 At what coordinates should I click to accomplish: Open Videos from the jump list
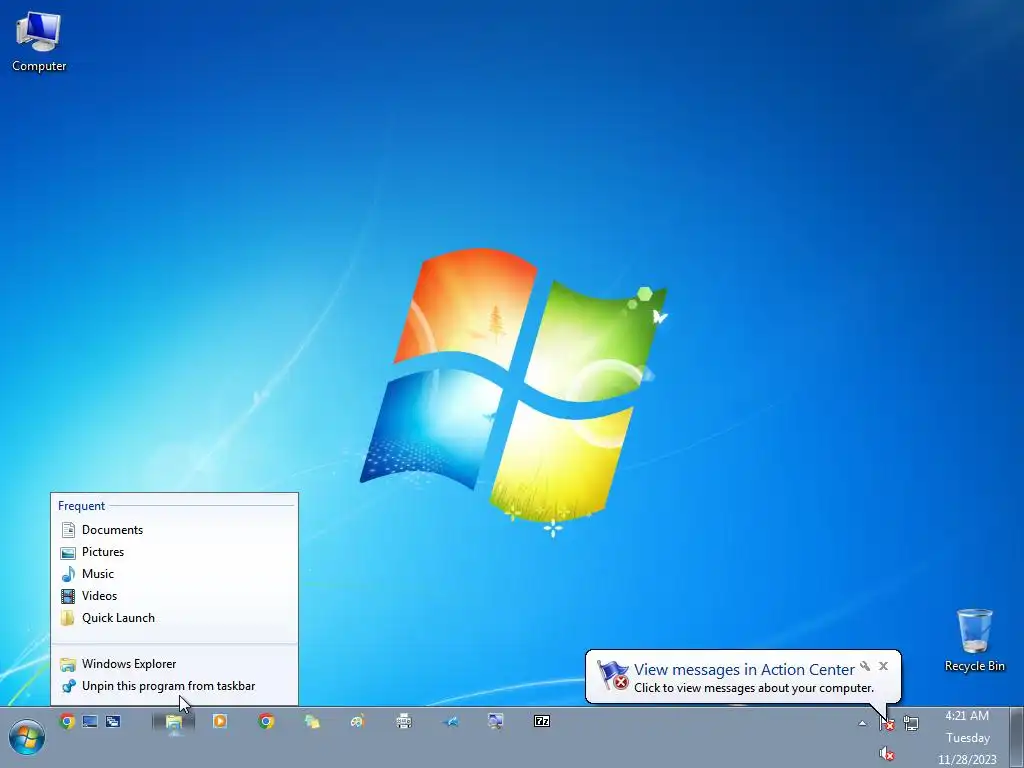tap(174, 596)
